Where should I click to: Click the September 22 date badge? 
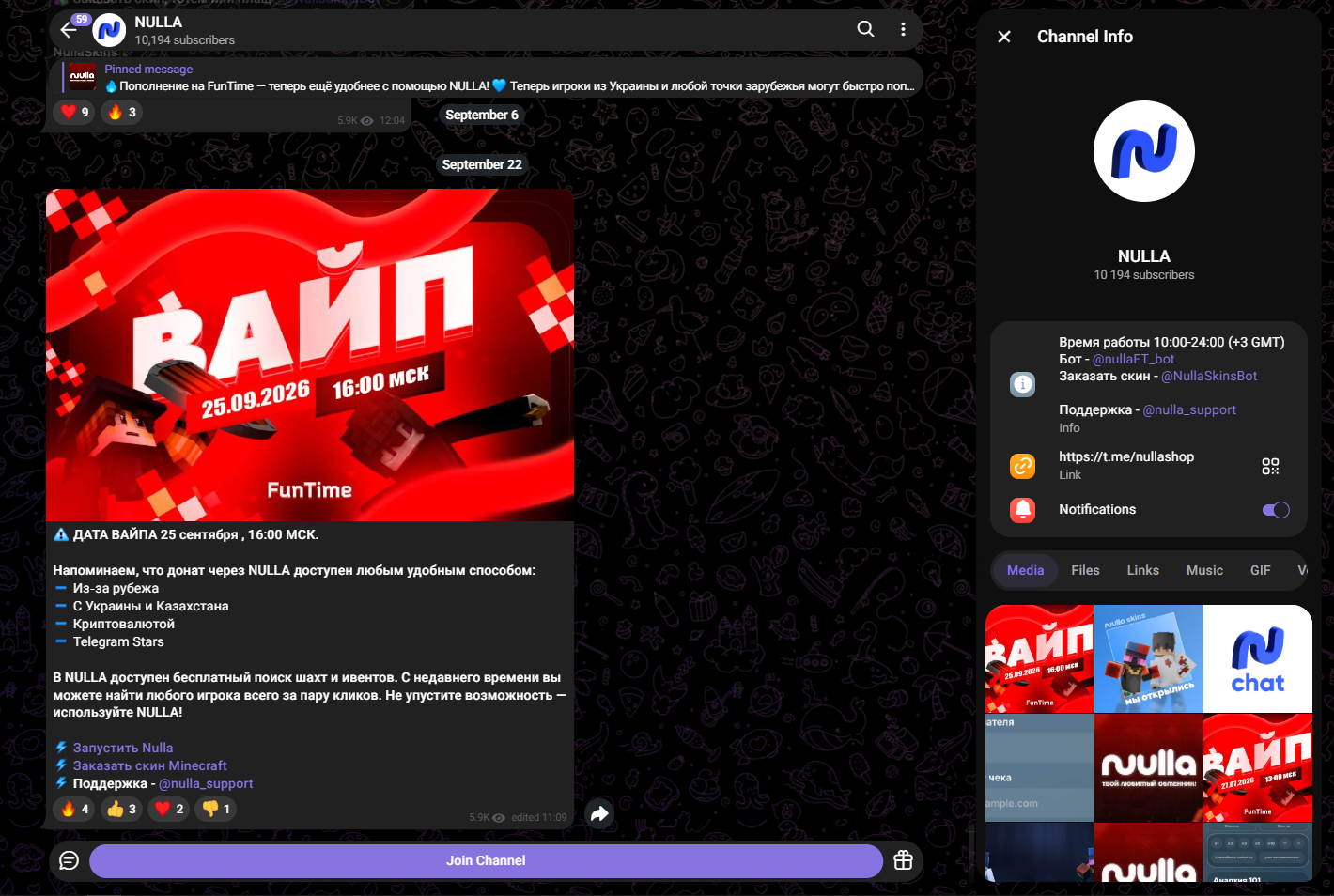tap(482, 164)
